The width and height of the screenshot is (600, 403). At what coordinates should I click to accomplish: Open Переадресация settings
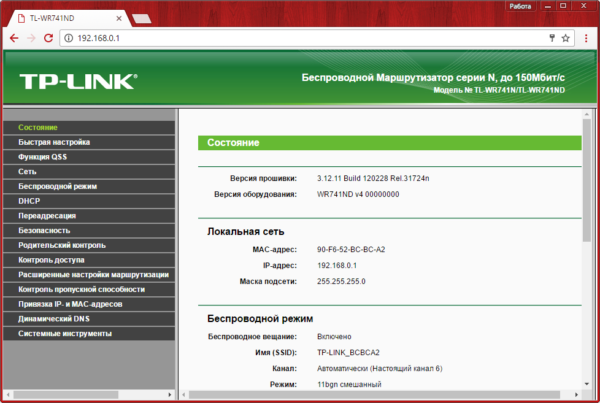89,216
